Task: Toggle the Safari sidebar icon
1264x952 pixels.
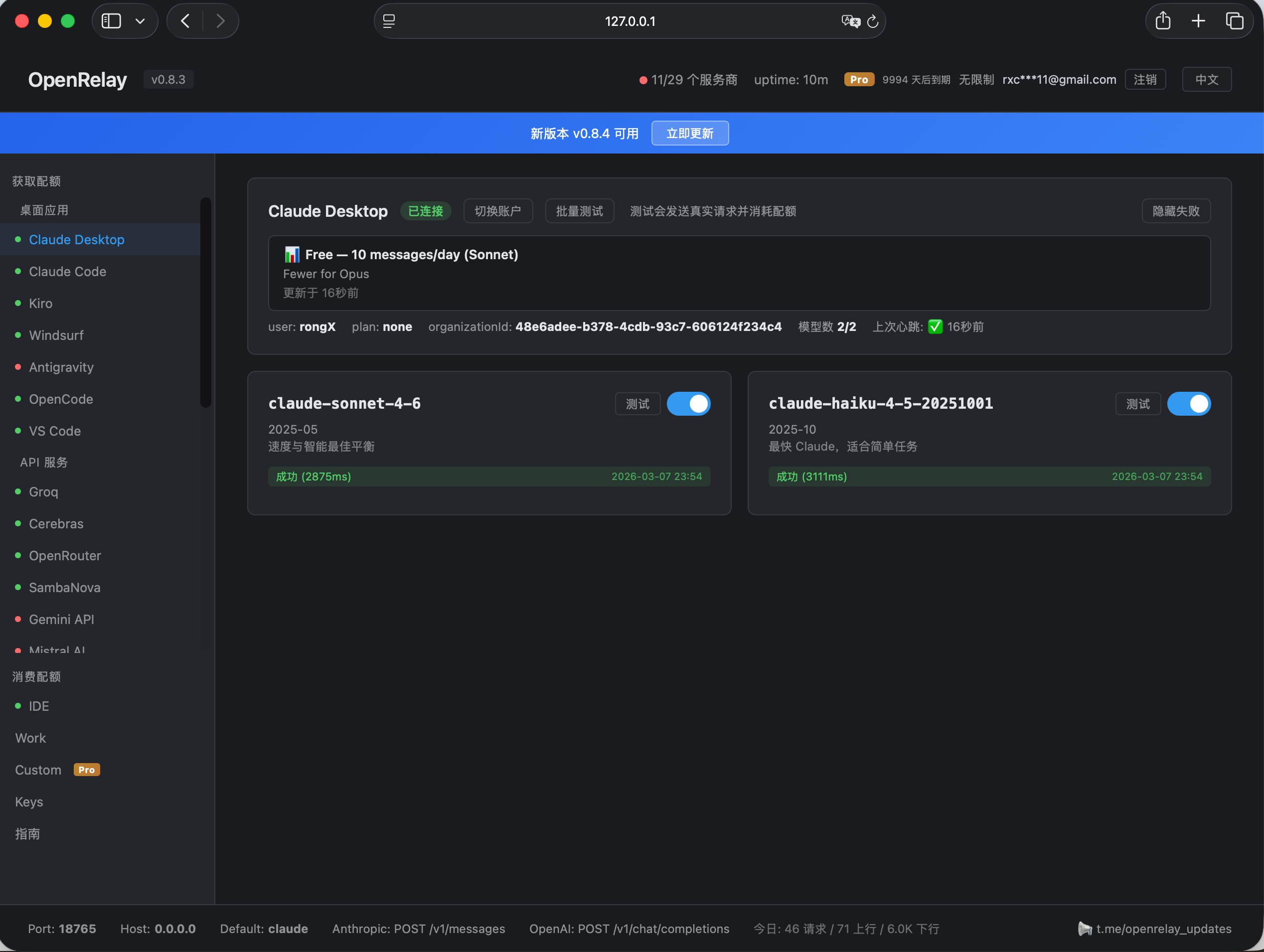Action: pos(111,21)
